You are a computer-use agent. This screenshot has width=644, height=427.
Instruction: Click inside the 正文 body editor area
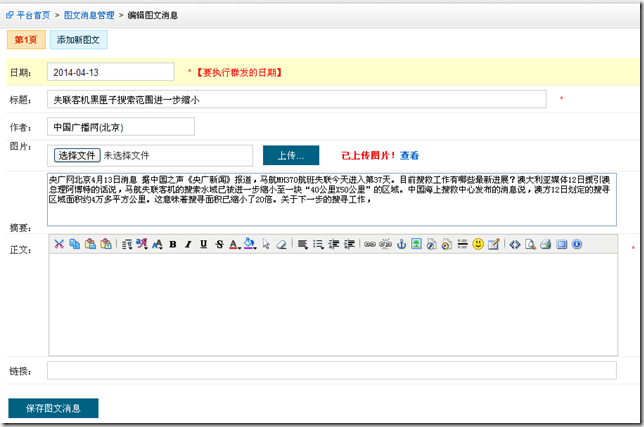coord(333,305)
